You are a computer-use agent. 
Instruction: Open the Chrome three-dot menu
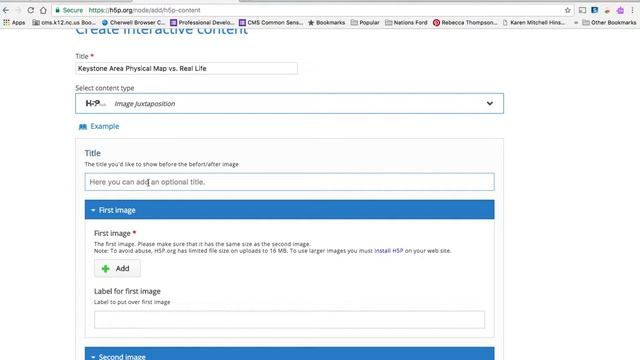point(632,10)
